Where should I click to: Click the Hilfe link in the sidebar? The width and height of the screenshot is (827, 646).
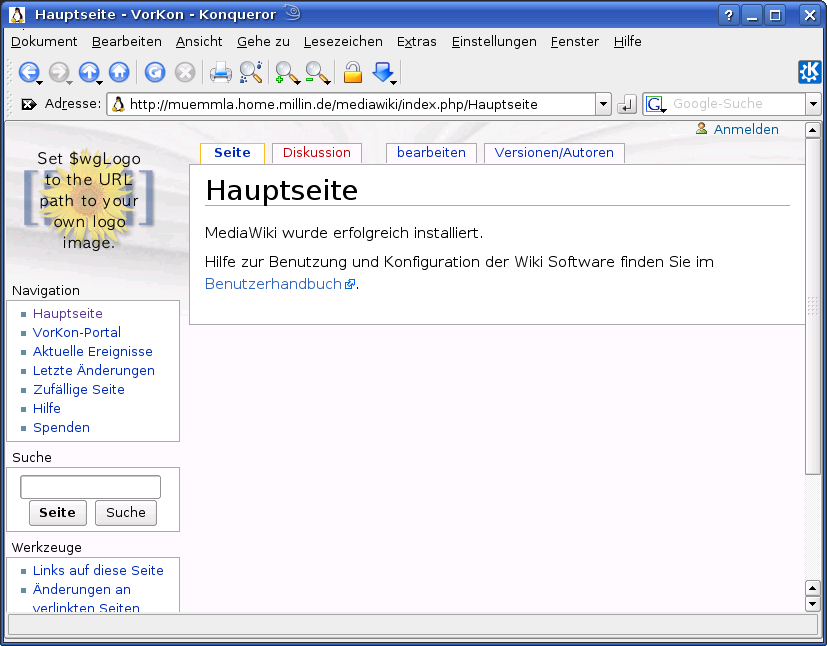coord(46,409)
